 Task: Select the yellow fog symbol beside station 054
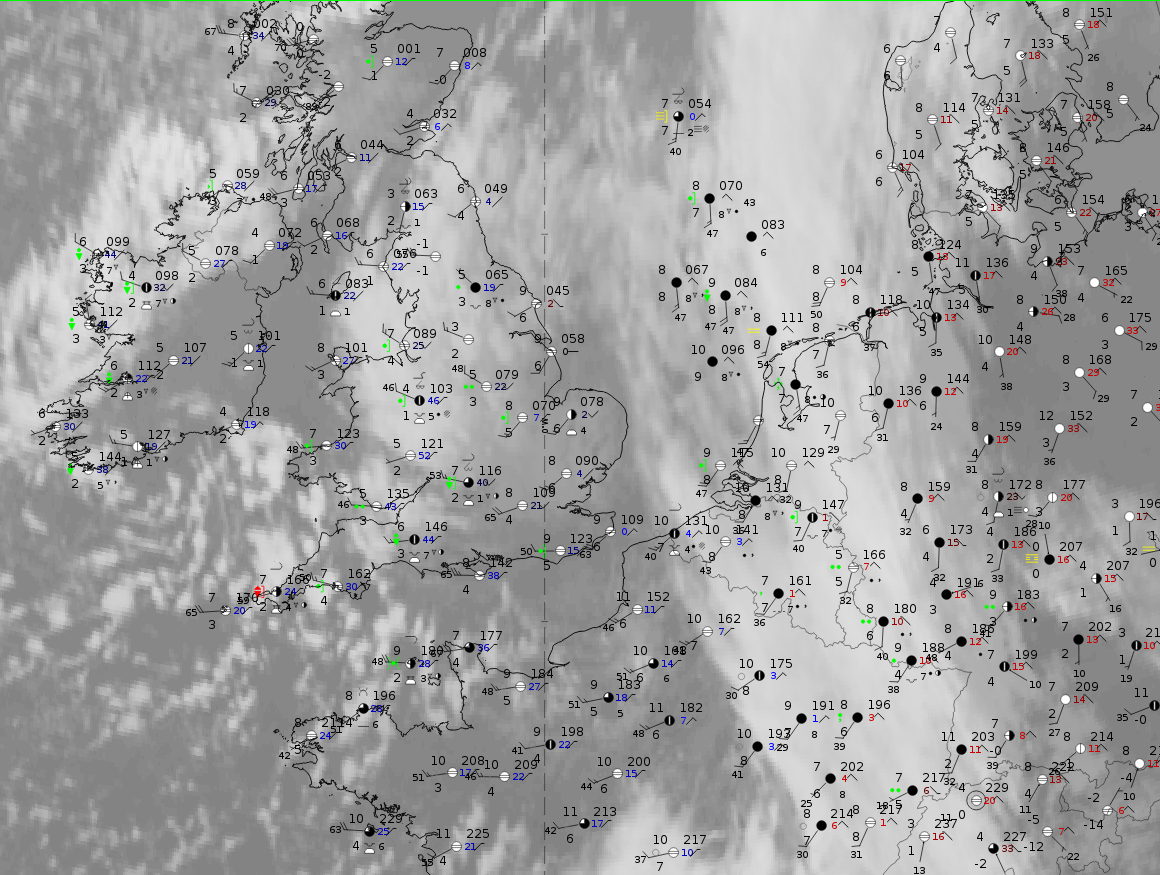coord(661,116)
